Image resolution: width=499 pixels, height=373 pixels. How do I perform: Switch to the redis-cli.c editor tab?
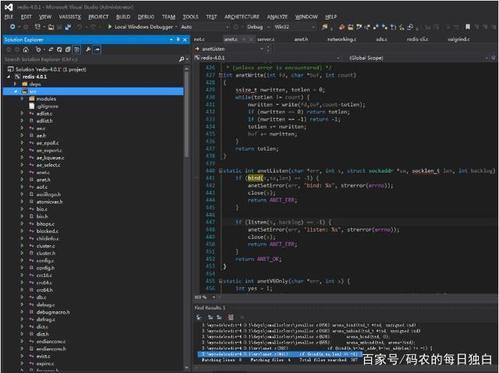417,39
